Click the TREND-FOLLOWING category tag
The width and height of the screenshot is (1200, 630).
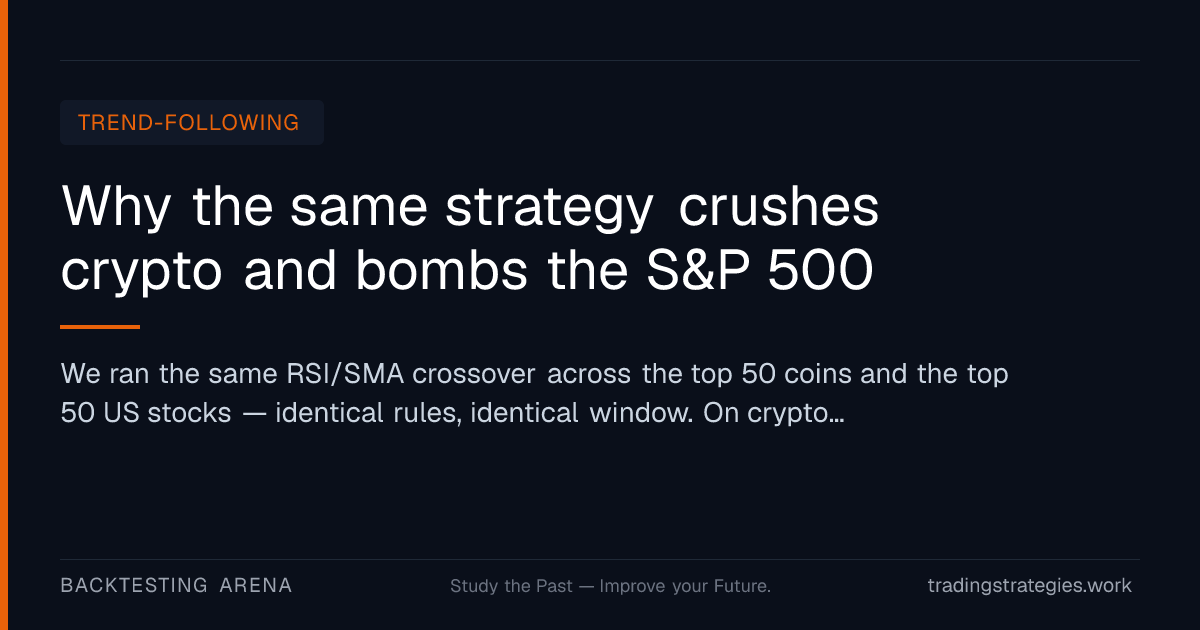(x=192, y=123)
